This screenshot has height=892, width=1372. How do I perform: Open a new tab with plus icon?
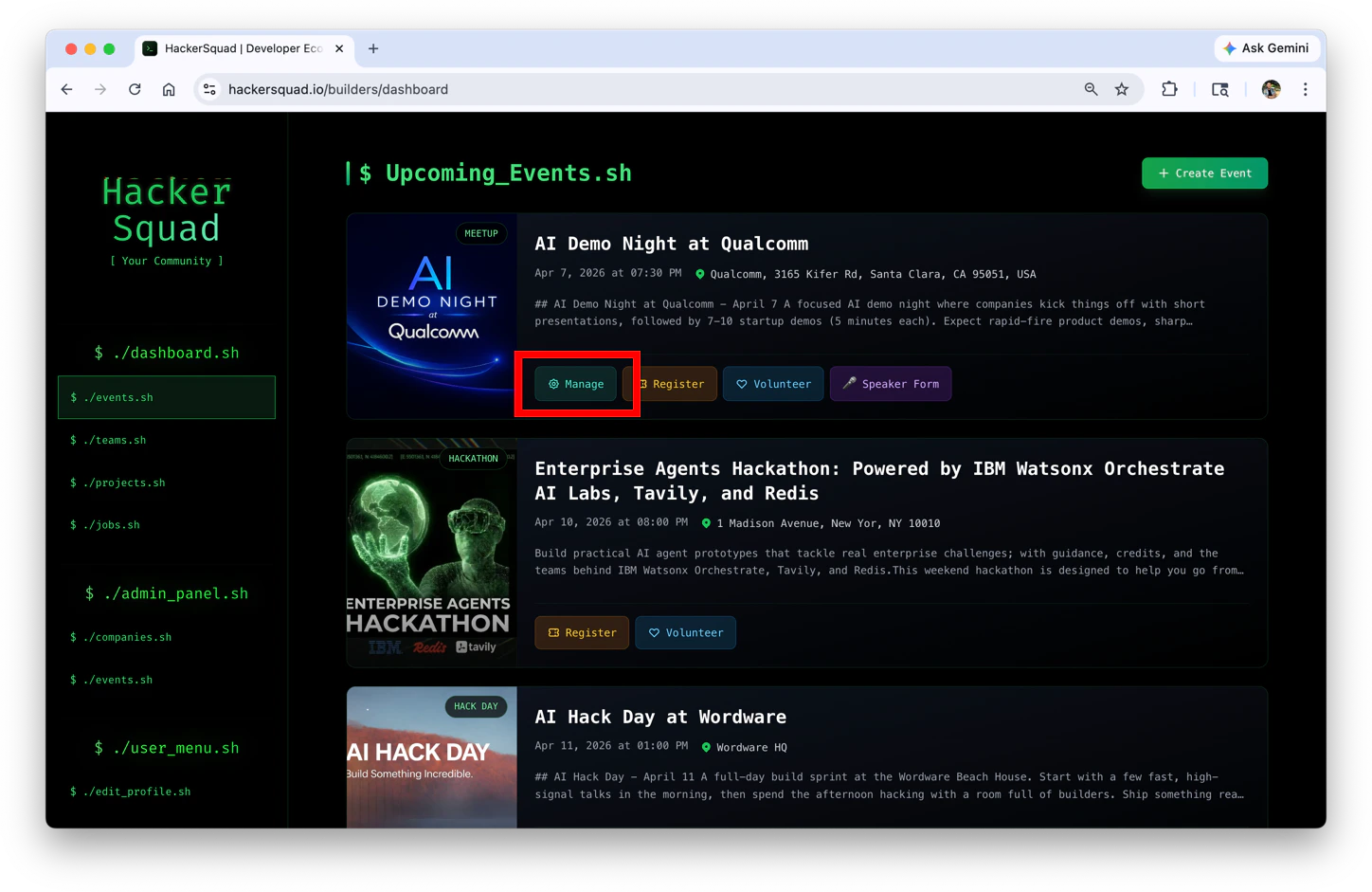coord(373,48)
